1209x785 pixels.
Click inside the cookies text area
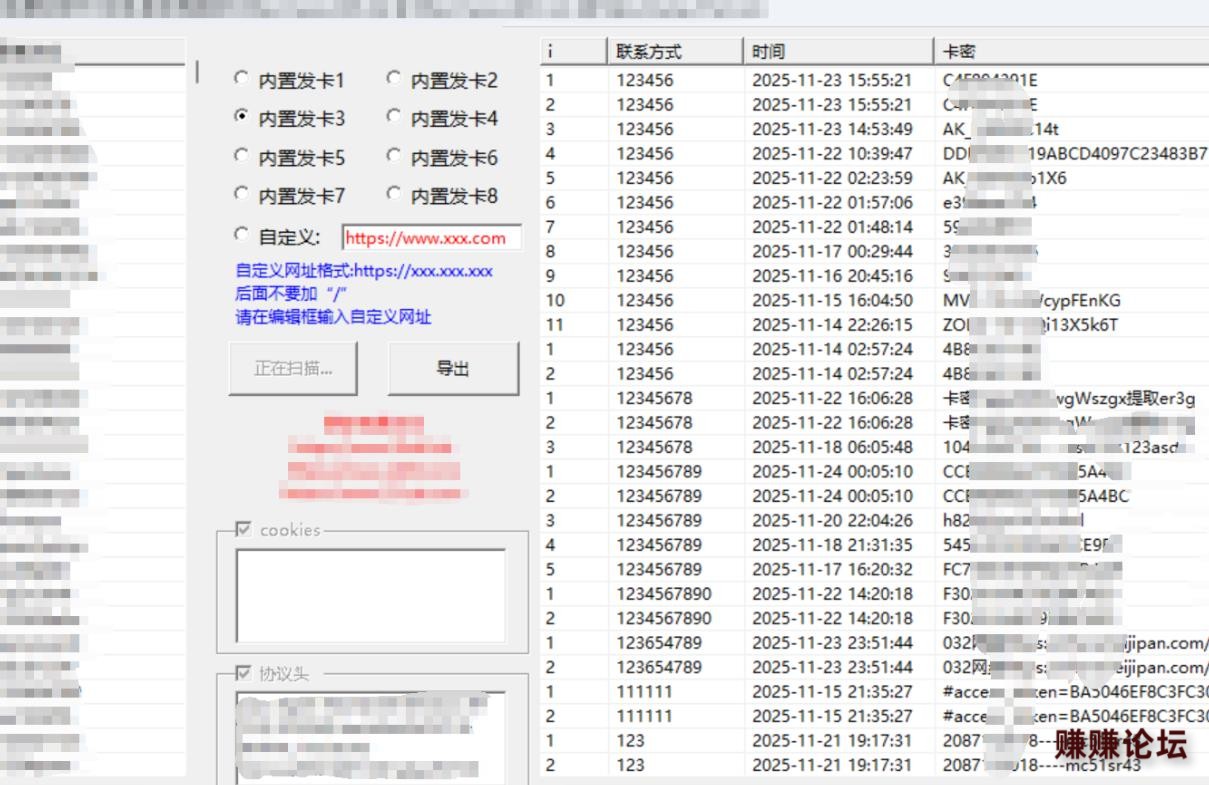[x=370, y=595]
